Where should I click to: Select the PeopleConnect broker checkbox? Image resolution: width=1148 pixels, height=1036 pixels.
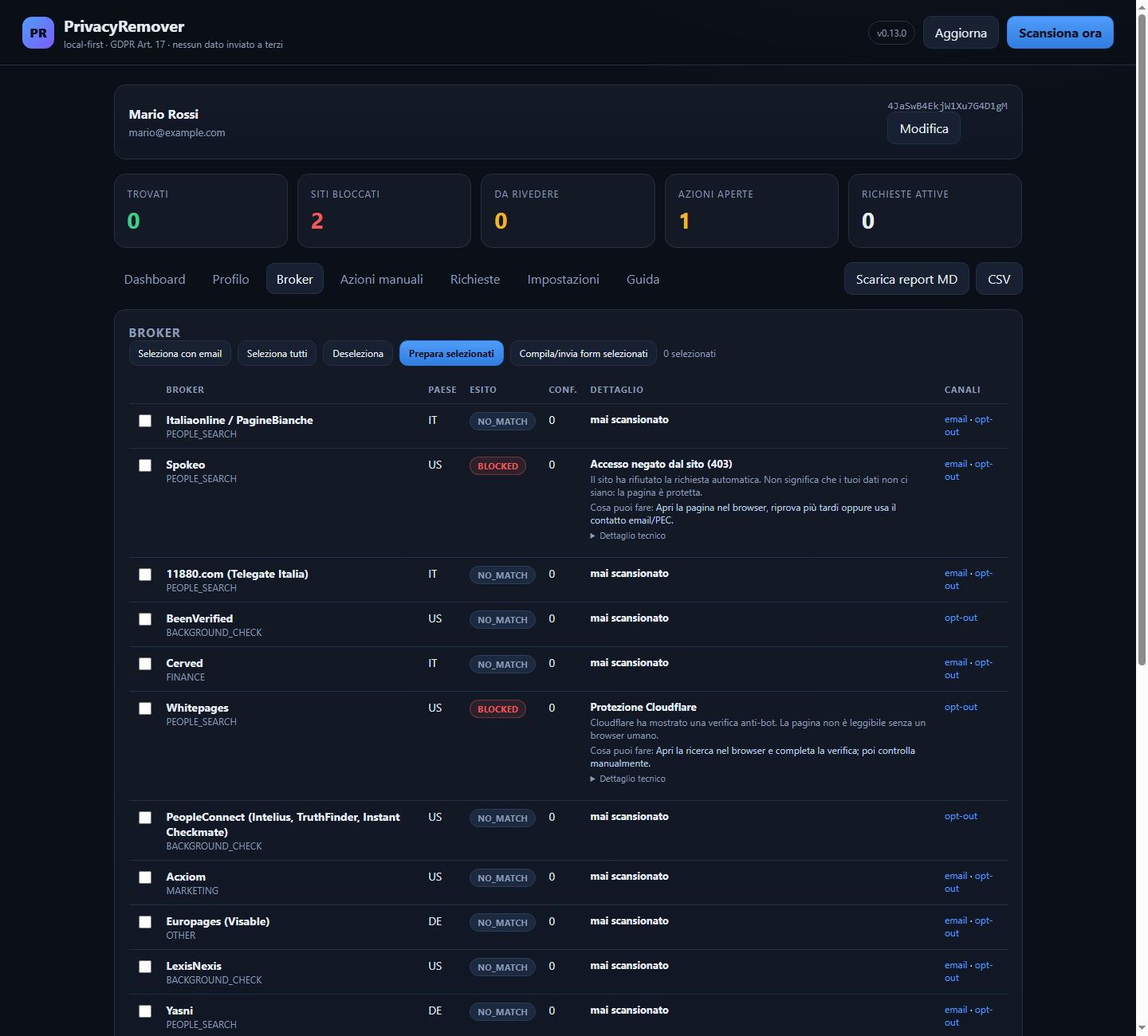(x=145, y=818)
